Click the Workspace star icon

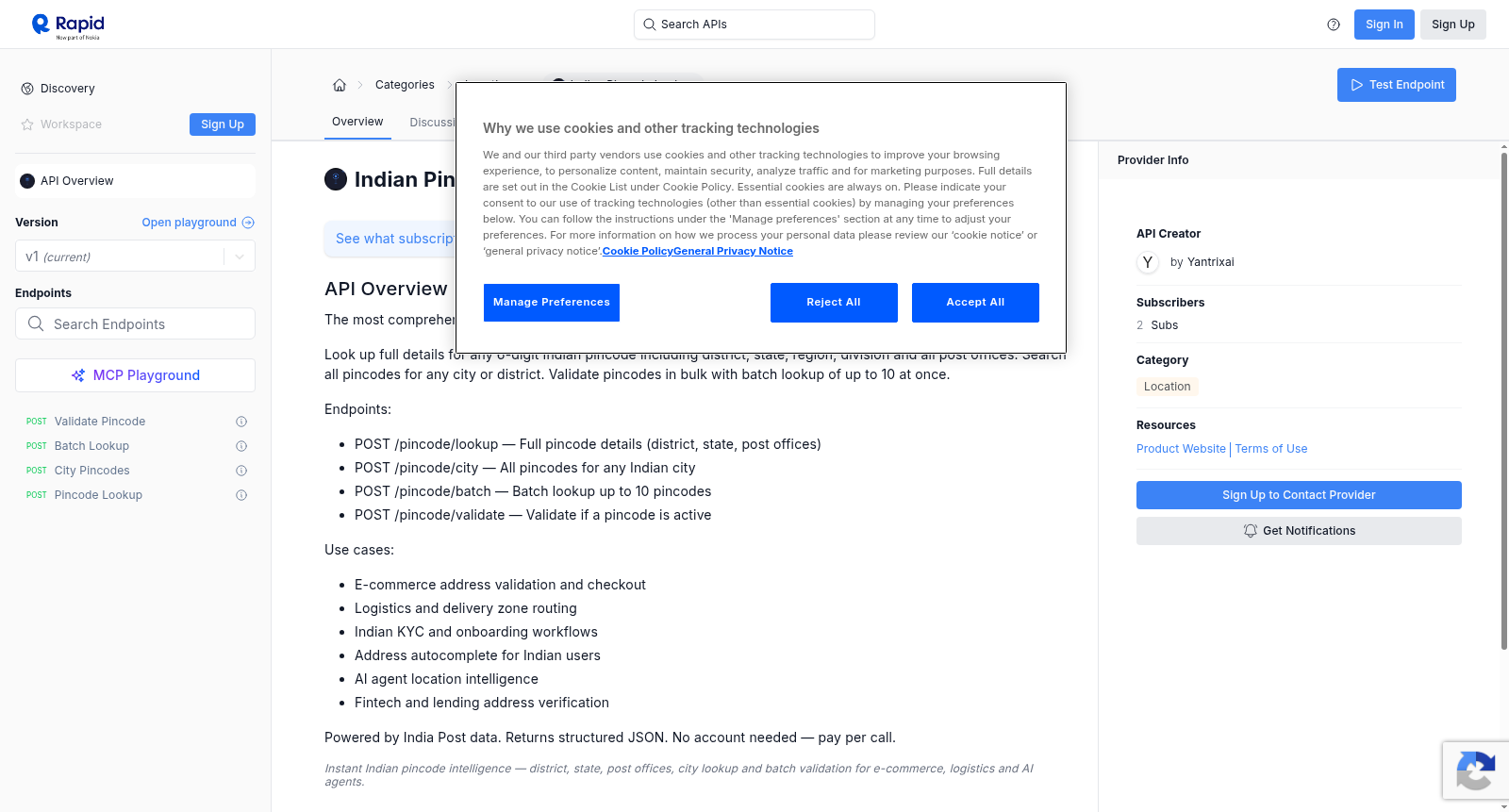tap(27, 124)
